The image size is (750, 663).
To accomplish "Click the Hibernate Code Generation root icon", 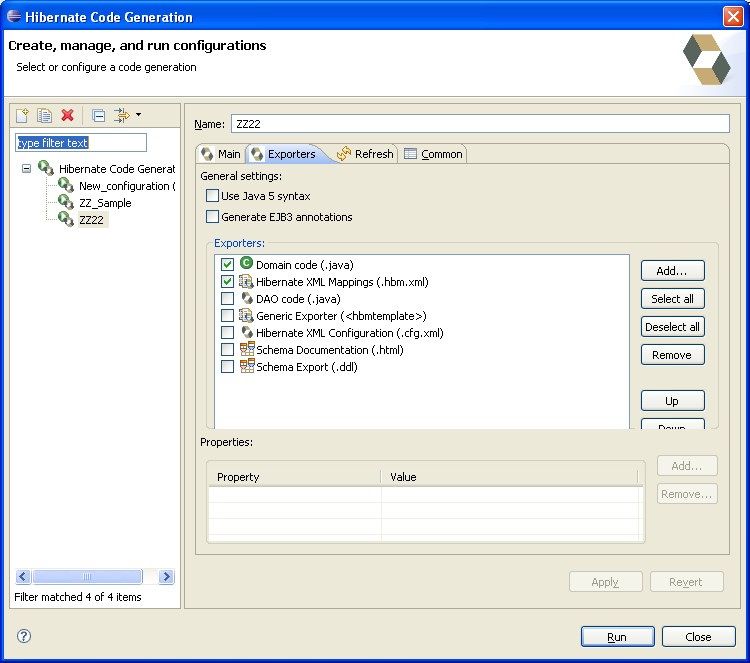I will coord(46,168).
